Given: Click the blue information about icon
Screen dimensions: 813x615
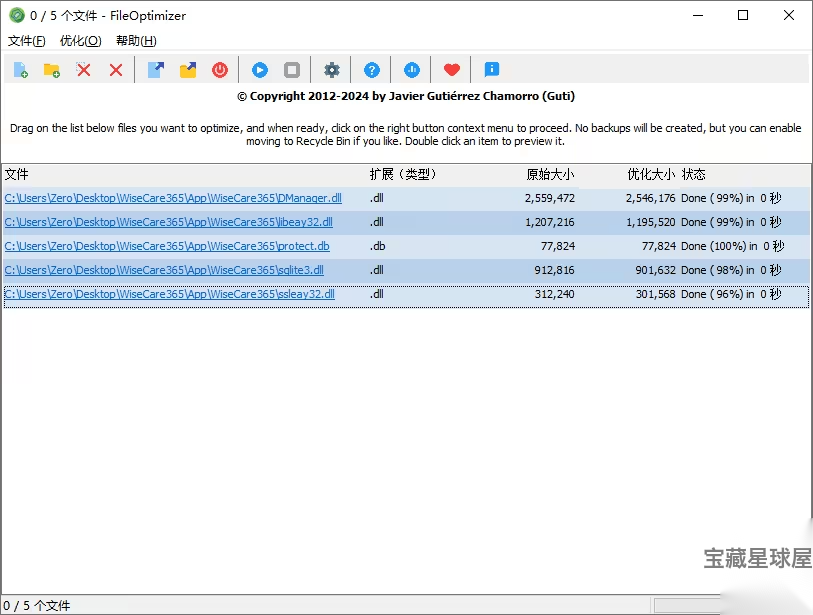Looking at the screenshot, I should pyautogui.click(x=492, y=69).
